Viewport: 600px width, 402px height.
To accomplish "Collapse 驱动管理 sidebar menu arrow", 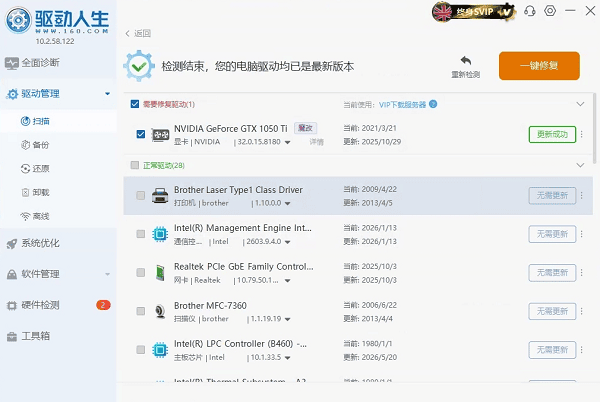I will (108, 94).
